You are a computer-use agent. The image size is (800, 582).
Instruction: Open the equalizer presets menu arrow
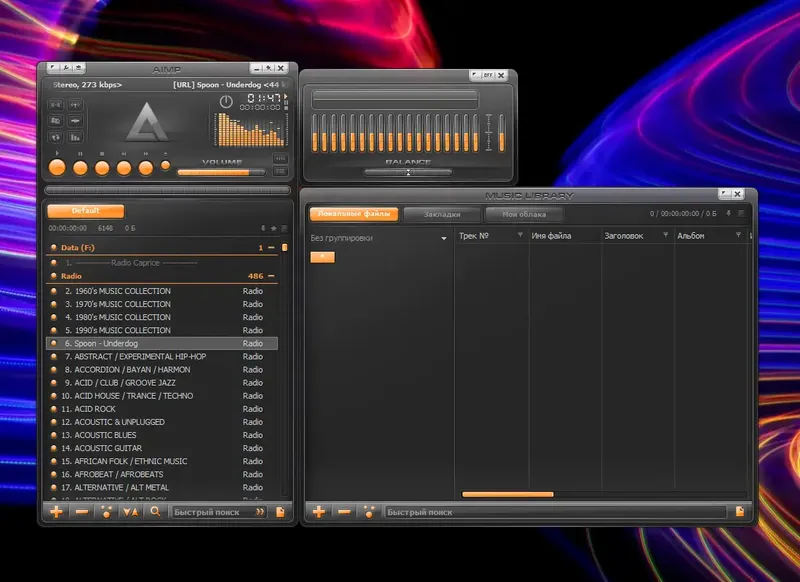pyautogui.click(x=475, y=75)
